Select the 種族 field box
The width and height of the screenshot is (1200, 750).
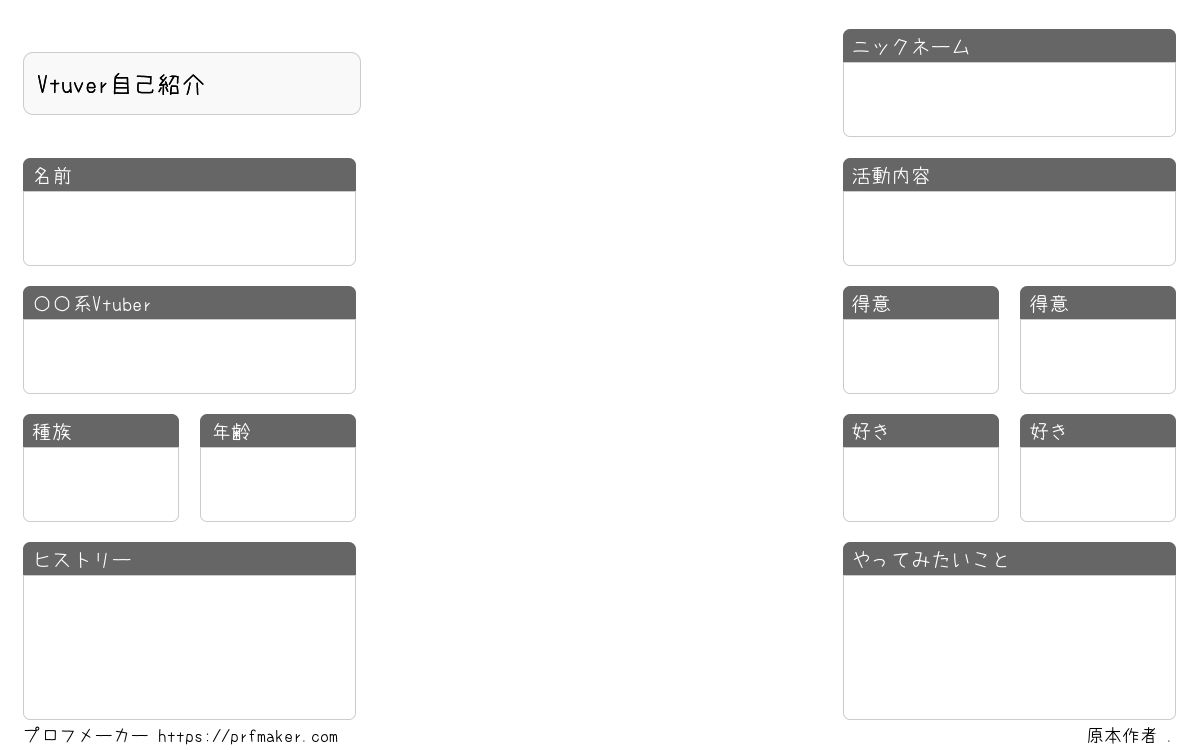(x=101, y=484)
